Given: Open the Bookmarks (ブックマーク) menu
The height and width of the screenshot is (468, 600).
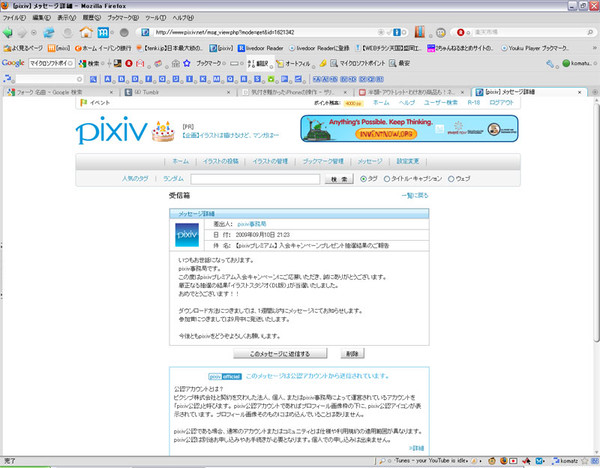Looking at the screenshot, I should pos(123,18).
